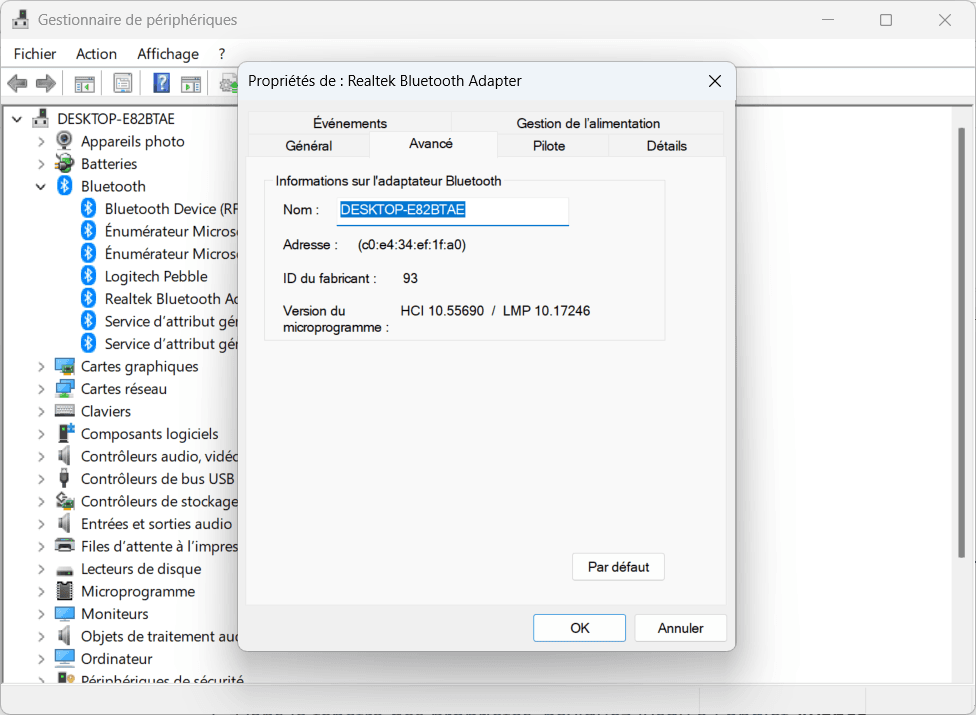Open the Affichage menu
This screenshot has width=976, height=715.
pyautogui.click(x=168, y=54)
